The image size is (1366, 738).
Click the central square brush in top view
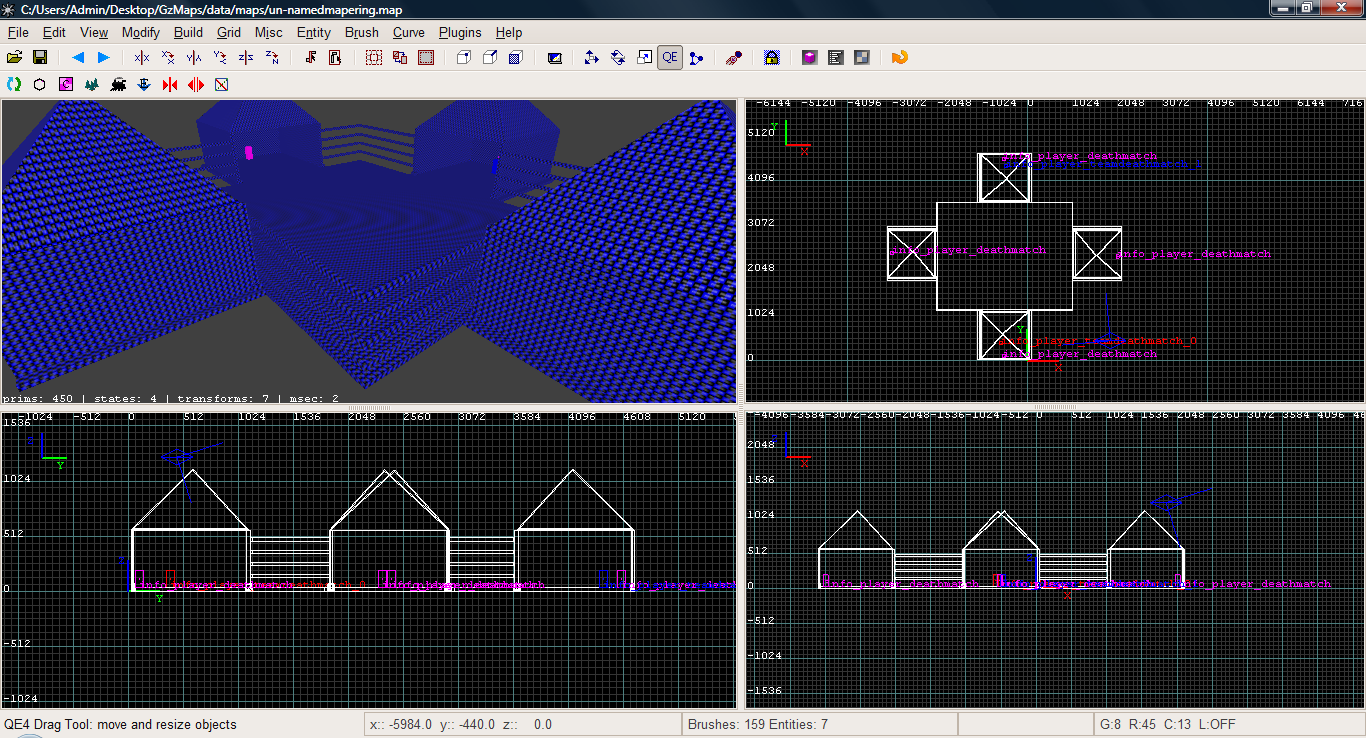coord(1004,256)
